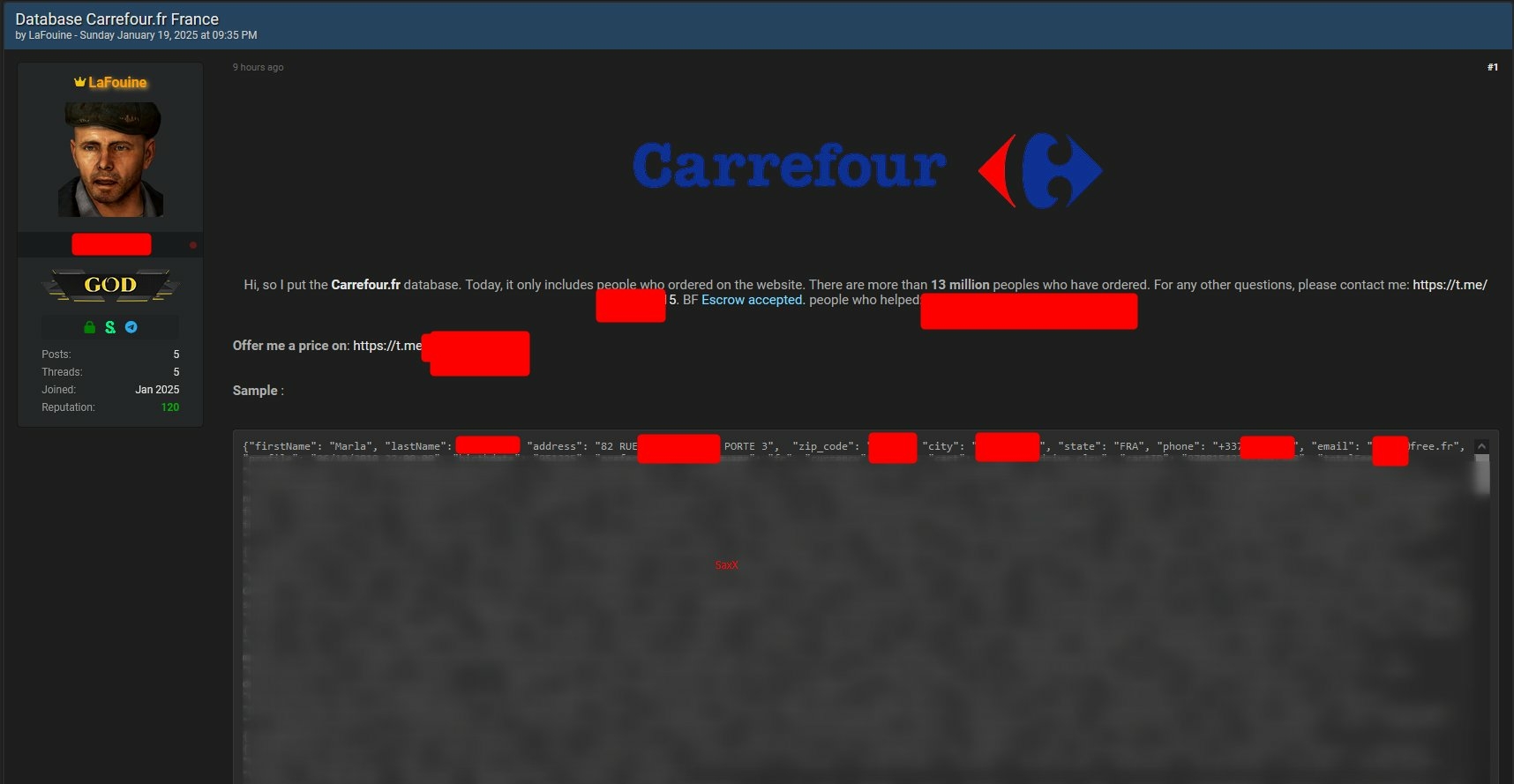Viewport: 1514px width, 784px height.
Task: Click the Carrefour logo image
Action: (867, 169)
